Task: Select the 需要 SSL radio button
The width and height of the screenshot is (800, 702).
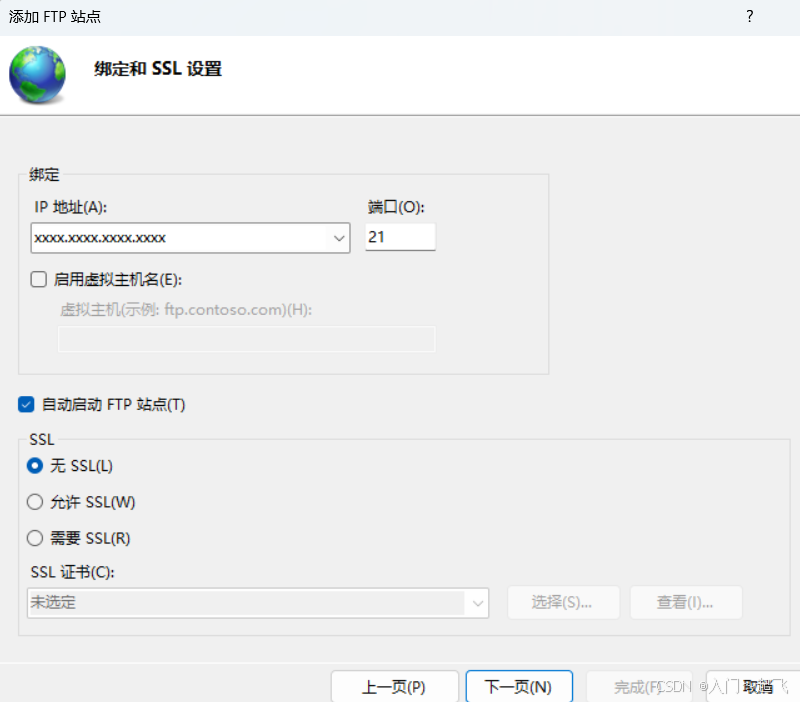Action: pos(35,538)
